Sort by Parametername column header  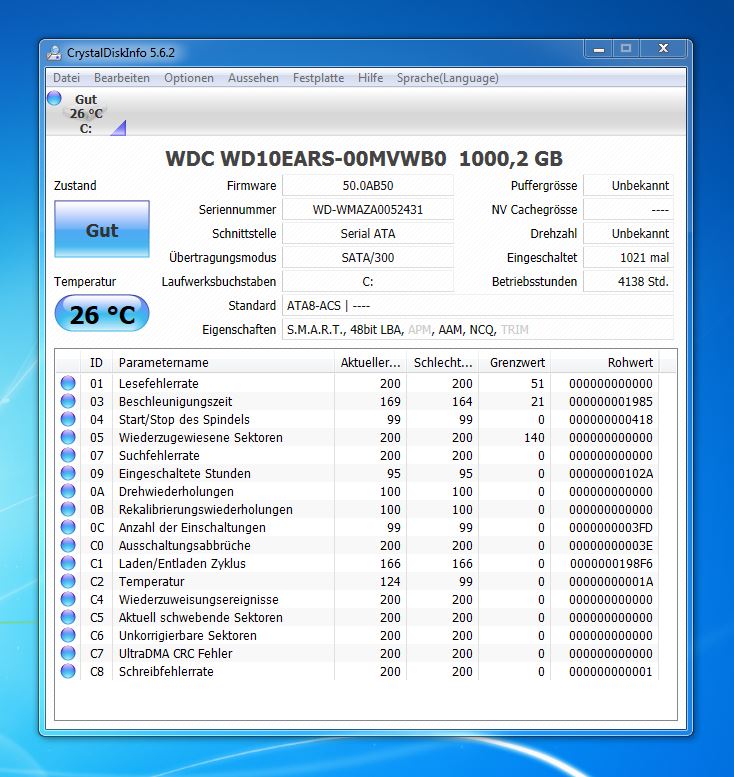[x=224, y=362]
